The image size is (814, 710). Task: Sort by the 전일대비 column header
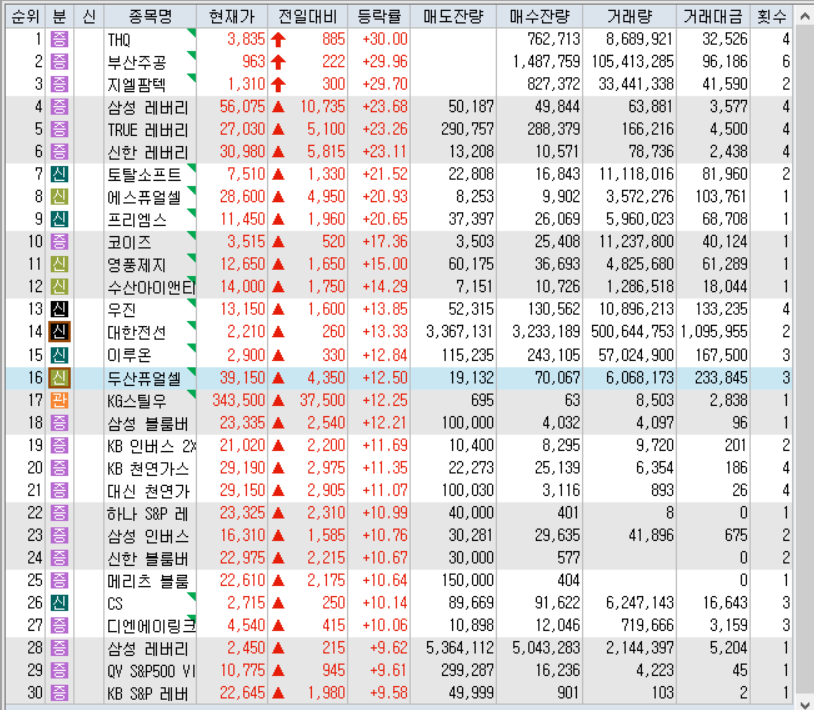308,17
